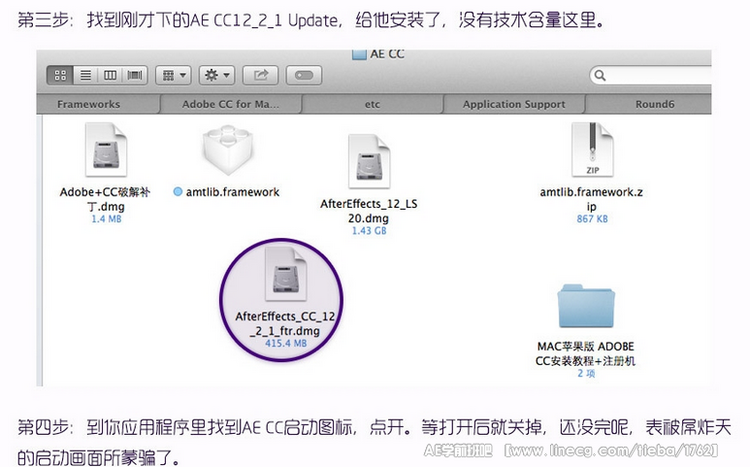Click the AfterEffects_CC_12_2_1_ftr.dmg file name
Screen dimensions: 750x467
285,323
